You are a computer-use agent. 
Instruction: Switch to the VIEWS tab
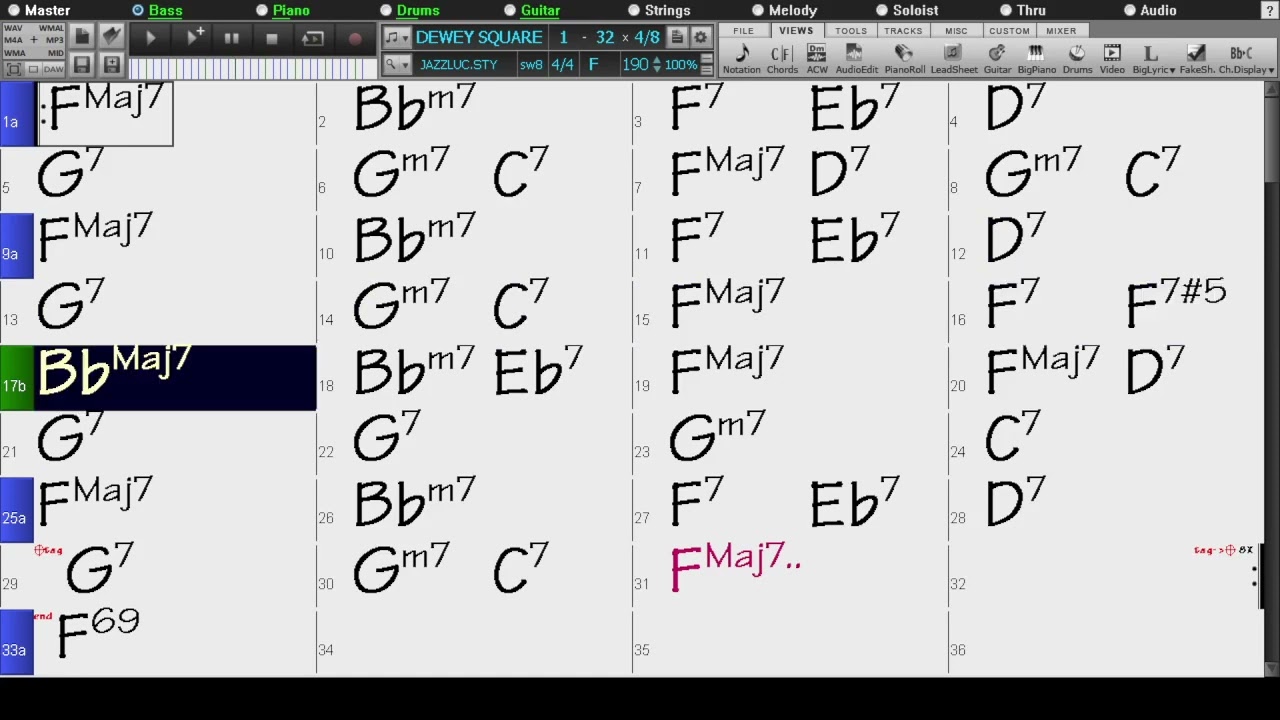796,31
